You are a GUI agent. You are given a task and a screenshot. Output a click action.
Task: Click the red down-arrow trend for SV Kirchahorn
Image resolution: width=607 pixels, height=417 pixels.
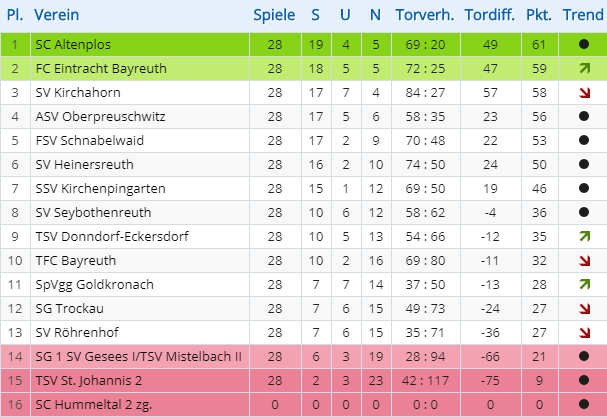coord(583,93)
